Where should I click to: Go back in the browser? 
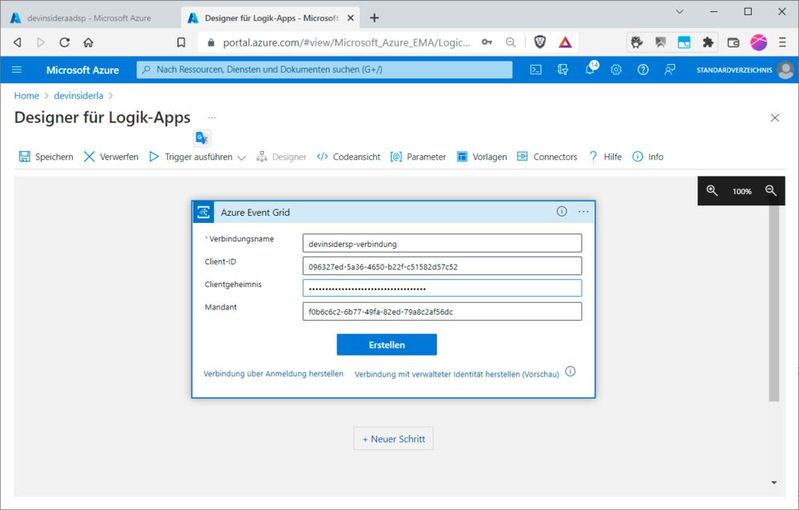[17, 42]
